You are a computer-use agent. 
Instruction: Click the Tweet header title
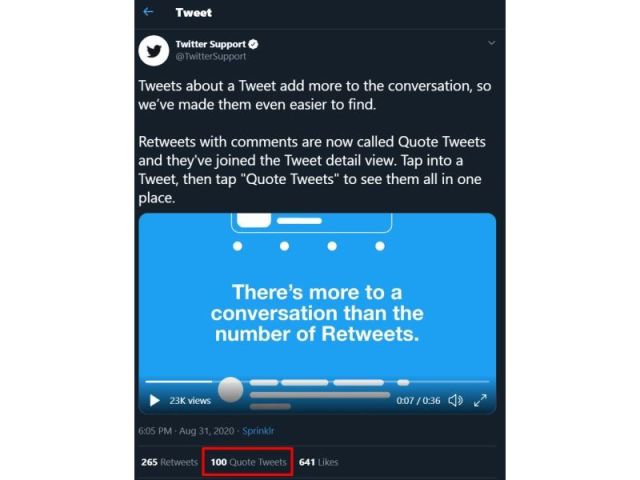pos(193,13)
